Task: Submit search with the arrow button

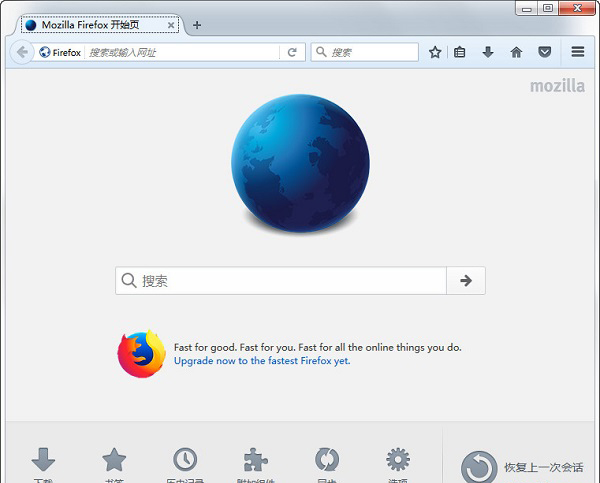Action: [466, 281]
